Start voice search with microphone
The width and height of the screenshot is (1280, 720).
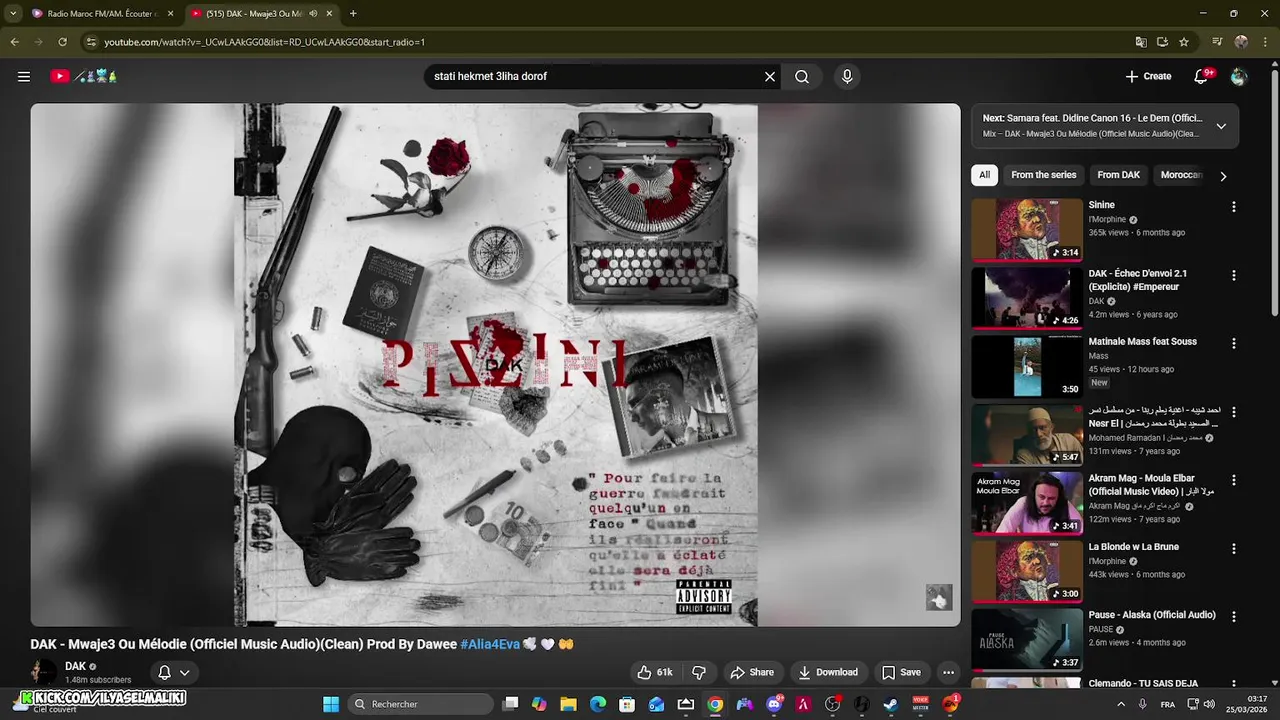847,76
